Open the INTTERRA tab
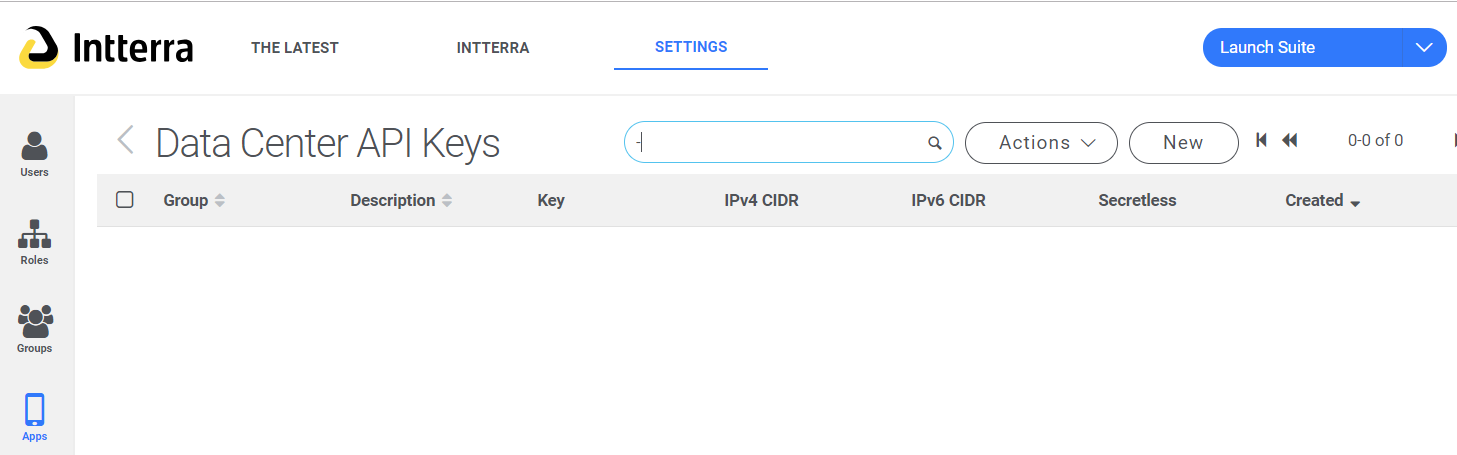The width and height of the screenshot is (1457, 455). (x=493, y=47)
